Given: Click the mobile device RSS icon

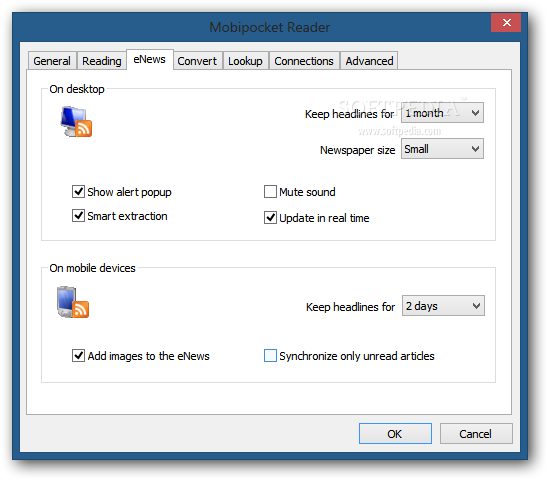Looking at the screenshot, I should click(x=73, y=302).
